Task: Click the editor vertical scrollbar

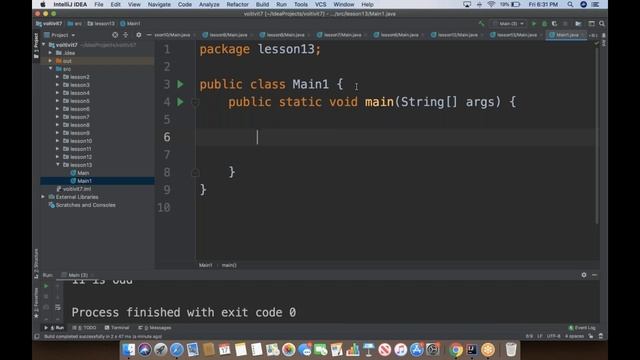Action: click(597, 135)
